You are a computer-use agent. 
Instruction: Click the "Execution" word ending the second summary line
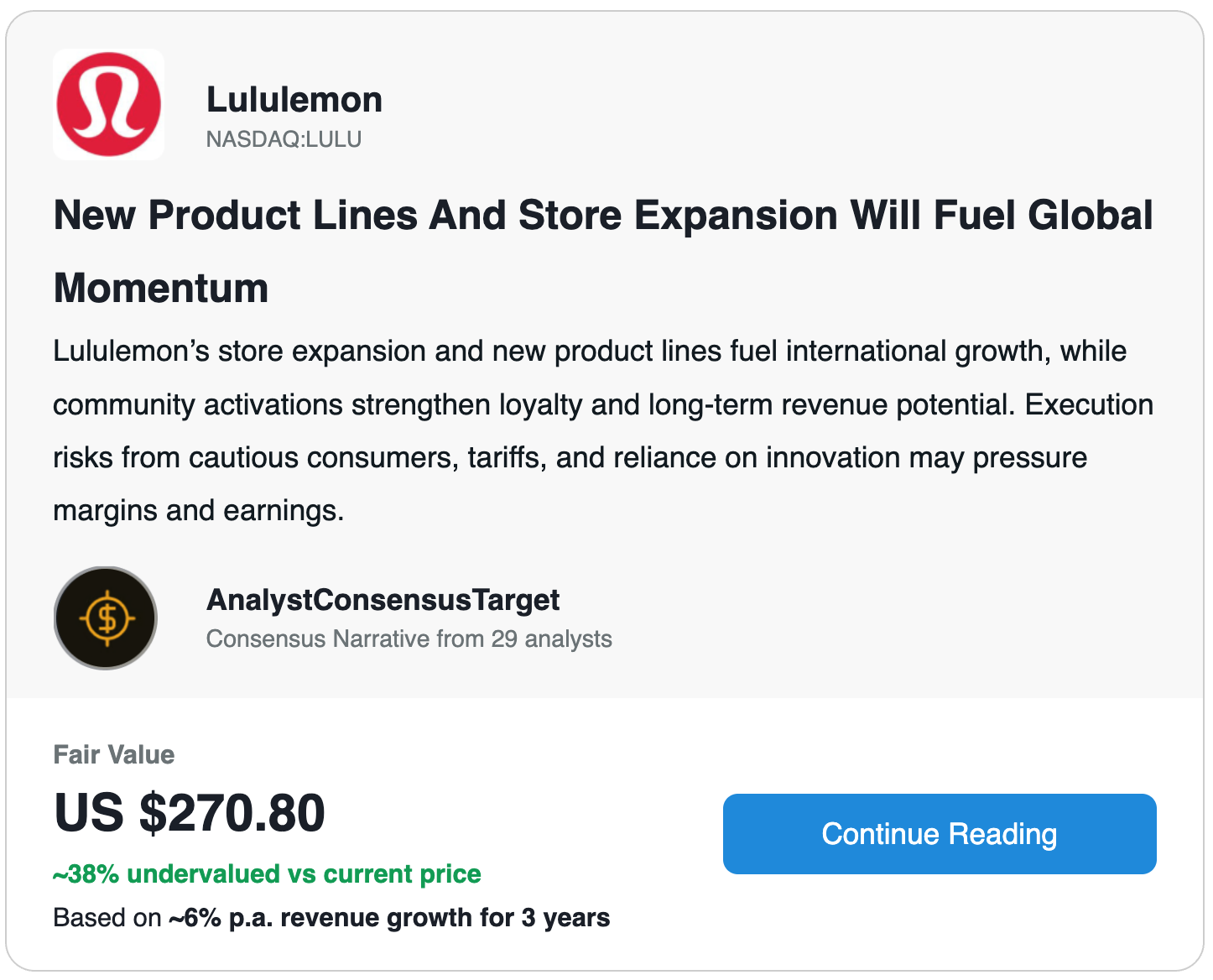[1089, 404]
